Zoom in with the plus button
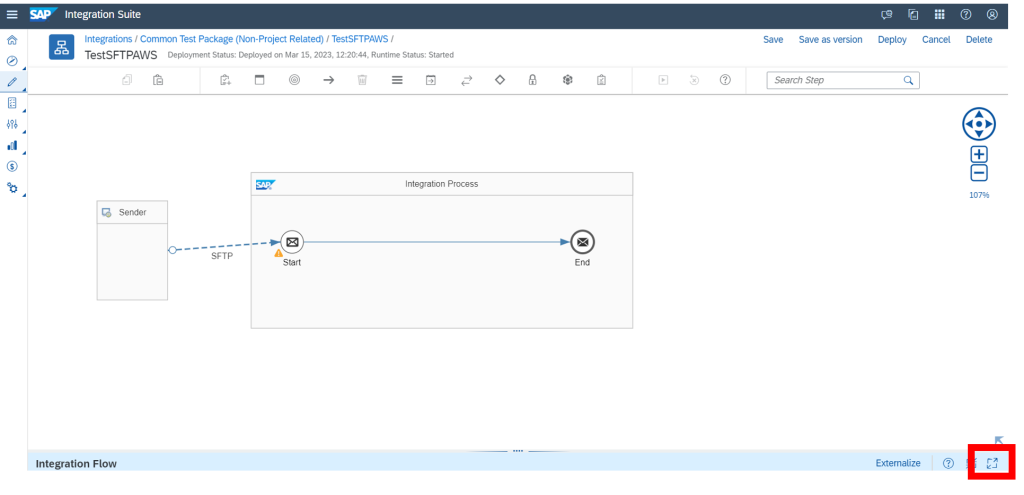 click(979, 155)
